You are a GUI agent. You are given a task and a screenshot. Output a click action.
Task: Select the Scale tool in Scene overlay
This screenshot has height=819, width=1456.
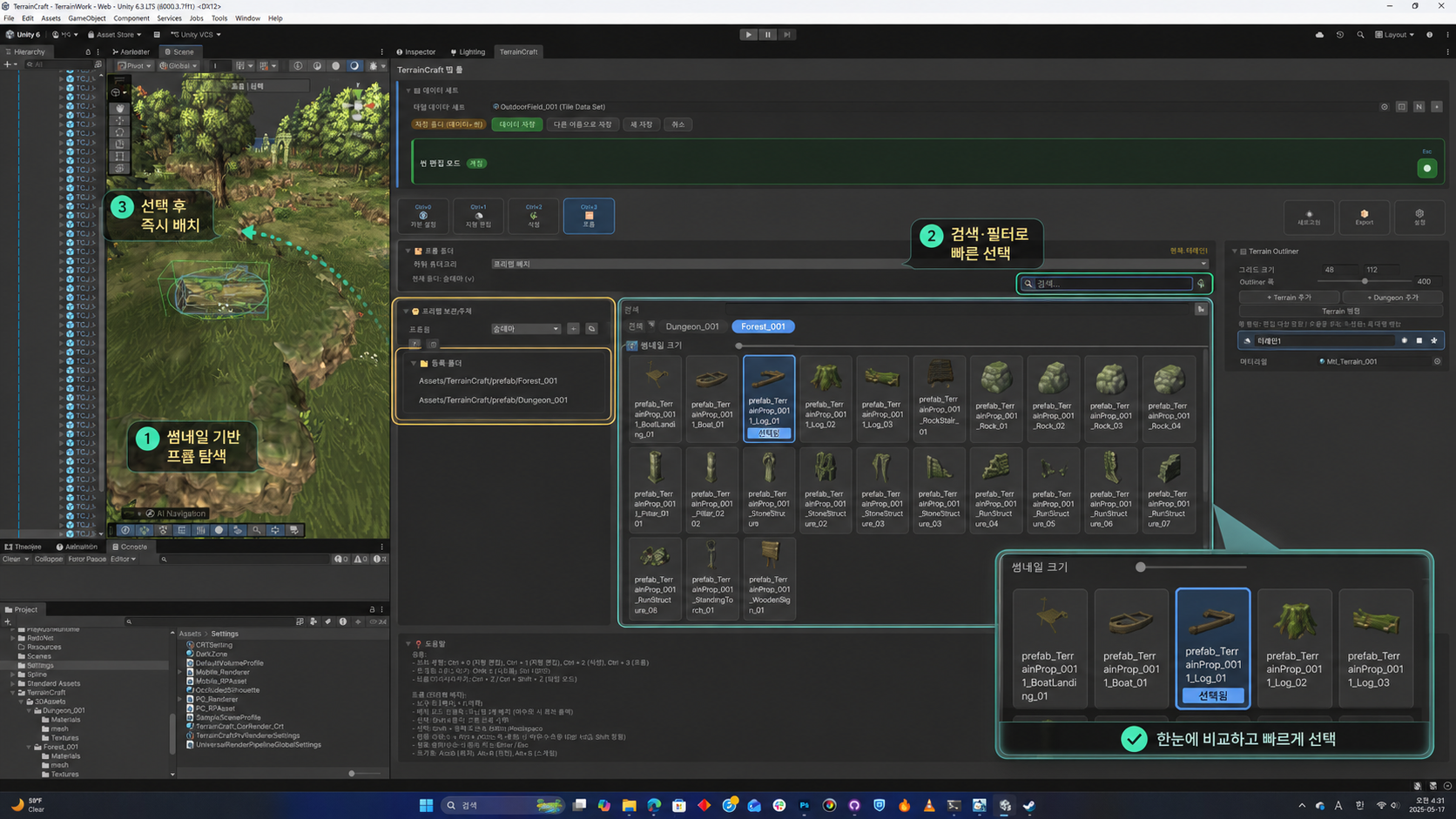coord(119,145)
